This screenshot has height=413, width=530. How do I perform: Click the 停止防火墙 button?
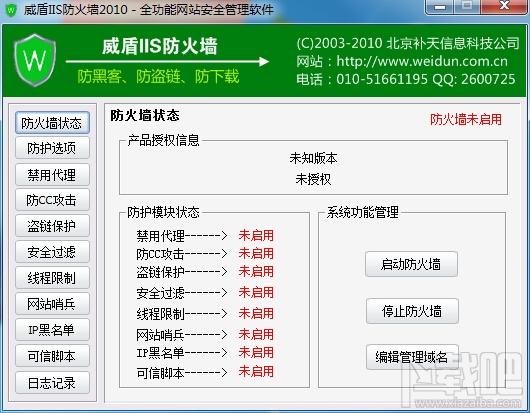pos(412,311)
